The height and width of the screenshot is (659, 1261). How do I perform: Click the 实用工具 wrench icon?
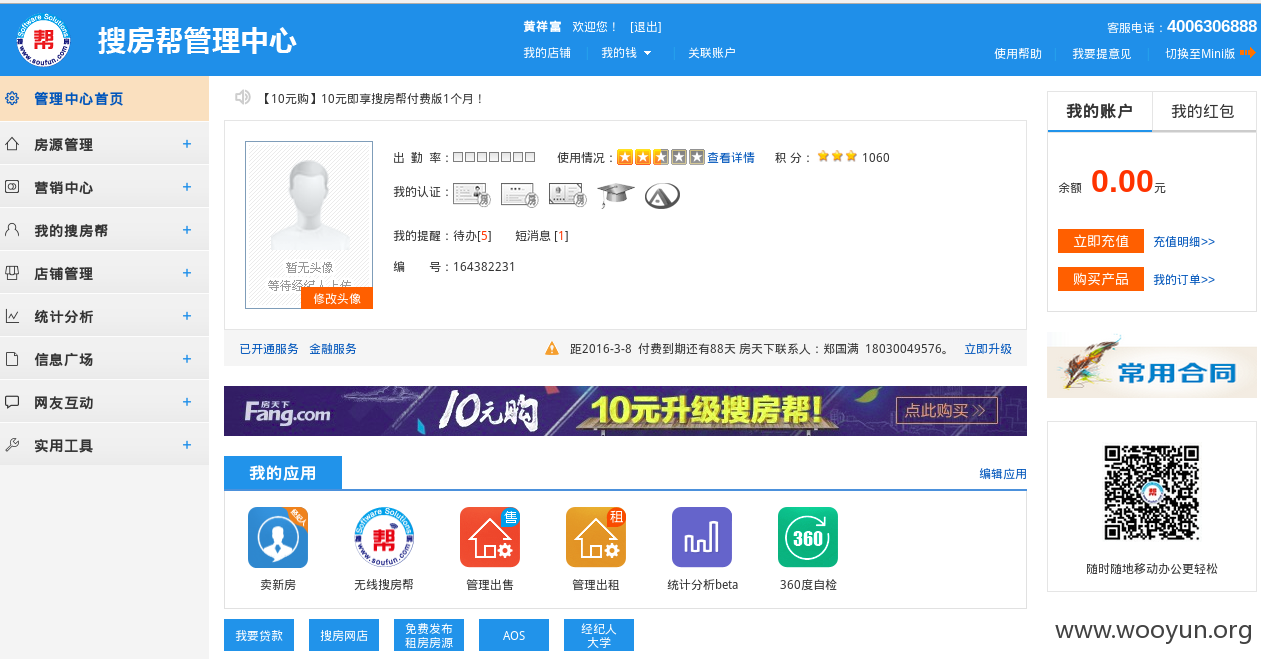(12, 445)
